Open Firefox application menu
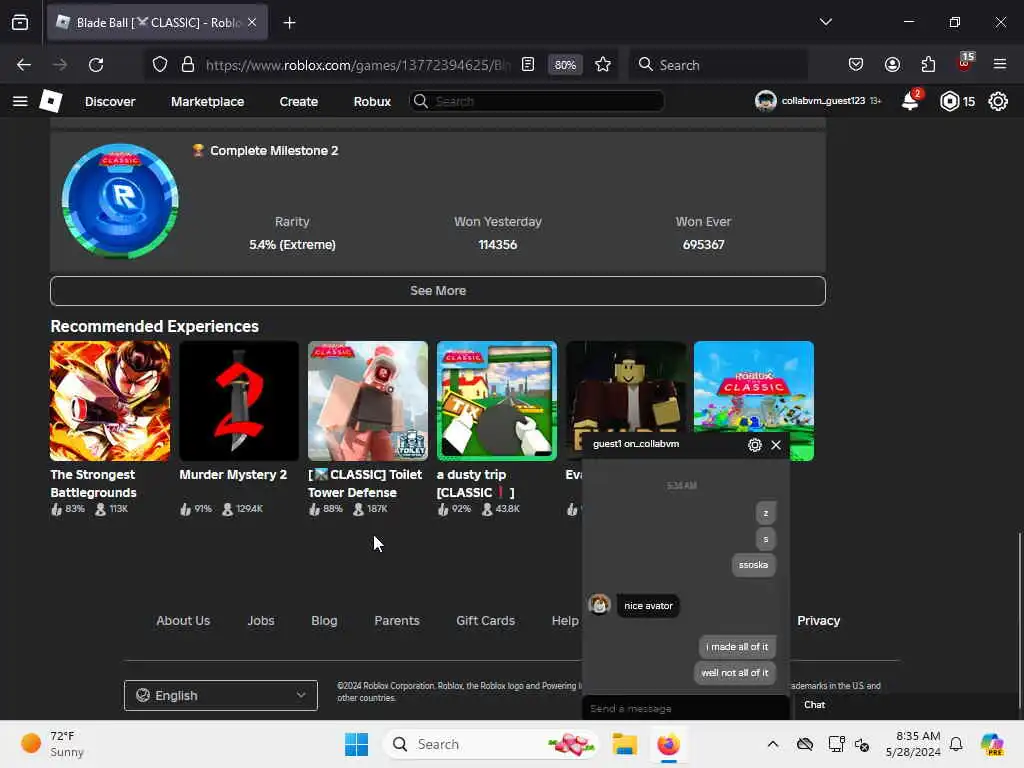Image resolution: width=1024 pixels, height=768 pixels. click(x=1000, y=65)
